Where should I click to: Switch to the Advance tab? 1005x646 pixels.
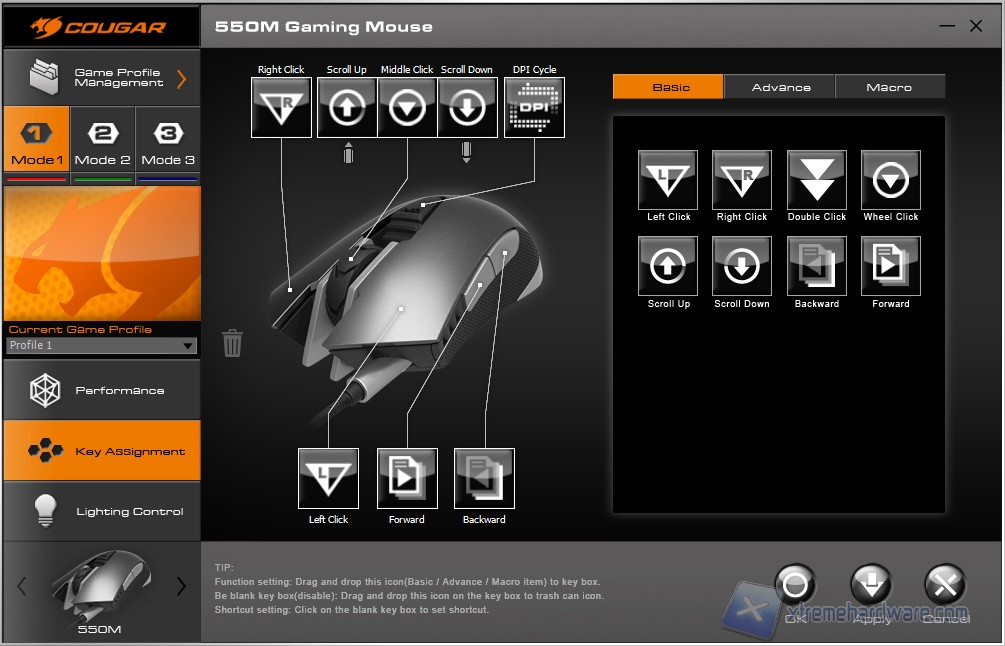[x=780, y=87]
